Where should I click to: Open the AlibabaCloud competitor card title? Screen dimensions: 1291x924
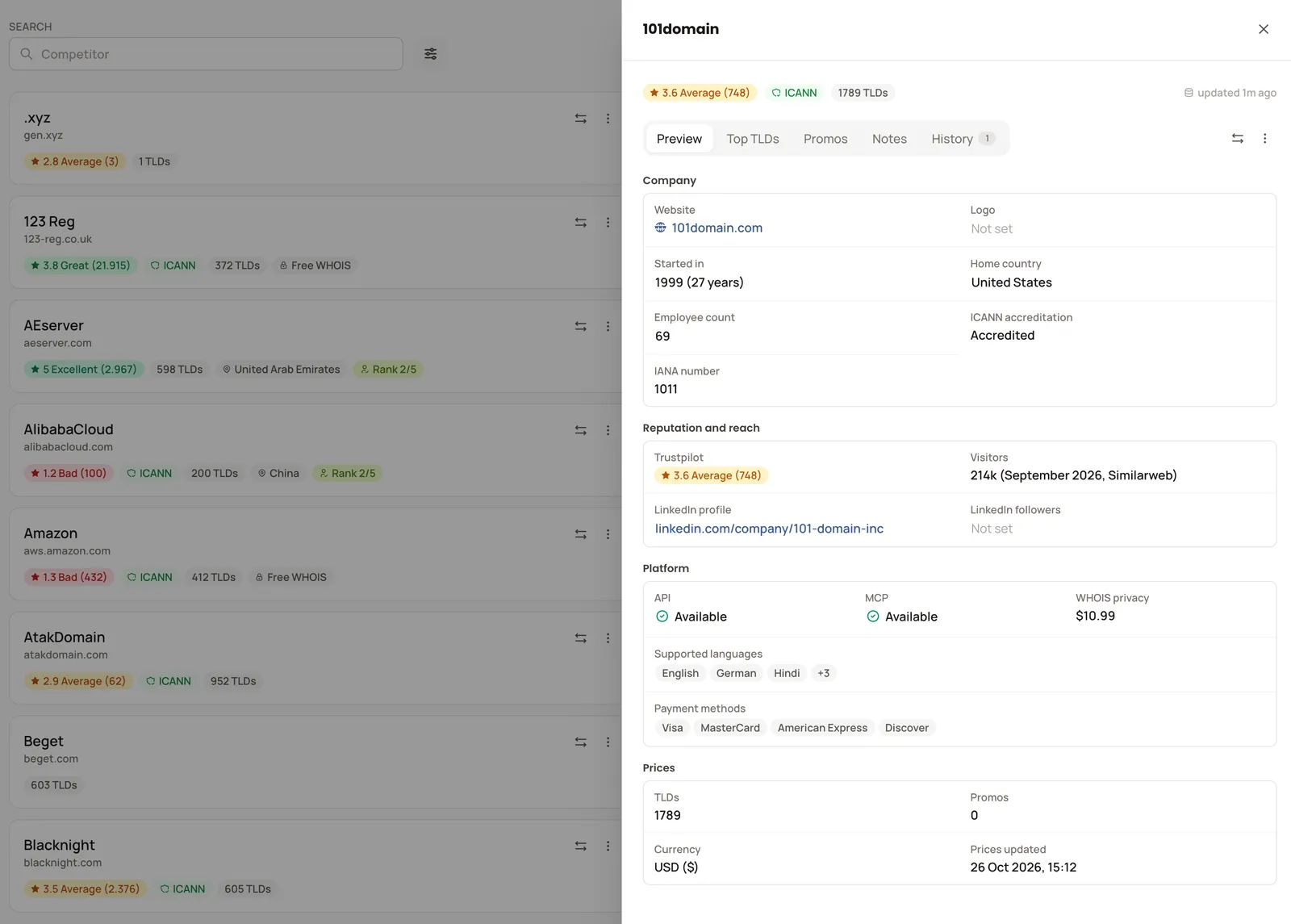(x=69, y=430)
